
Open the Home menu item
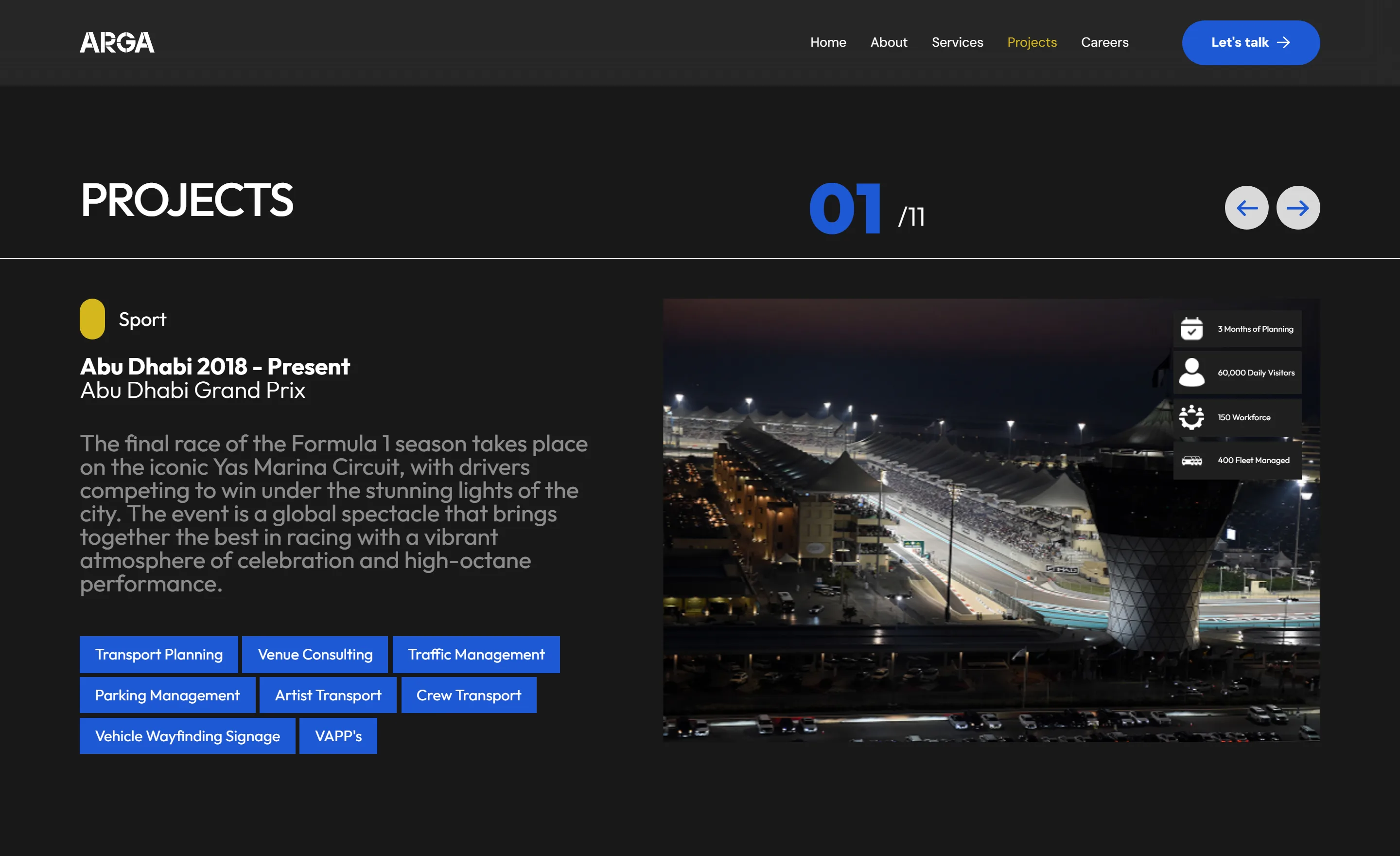point(828,43)
